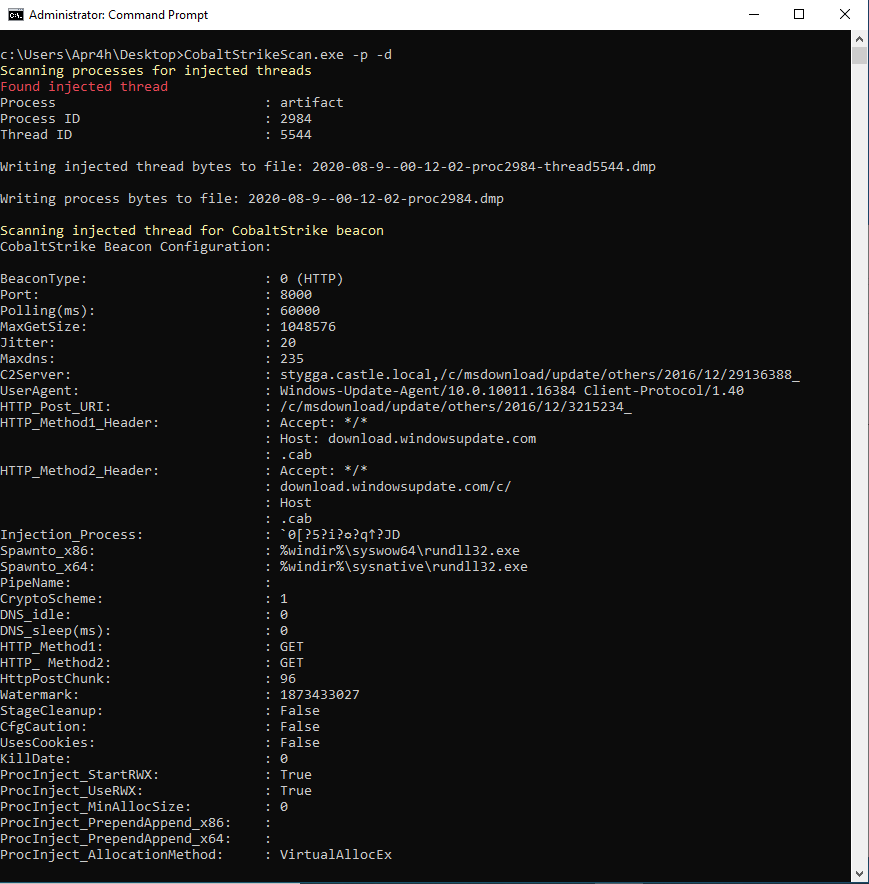Click StageCleanup value 'False'
The width and height of the screenshot is (869, 884).
[300, 711]
